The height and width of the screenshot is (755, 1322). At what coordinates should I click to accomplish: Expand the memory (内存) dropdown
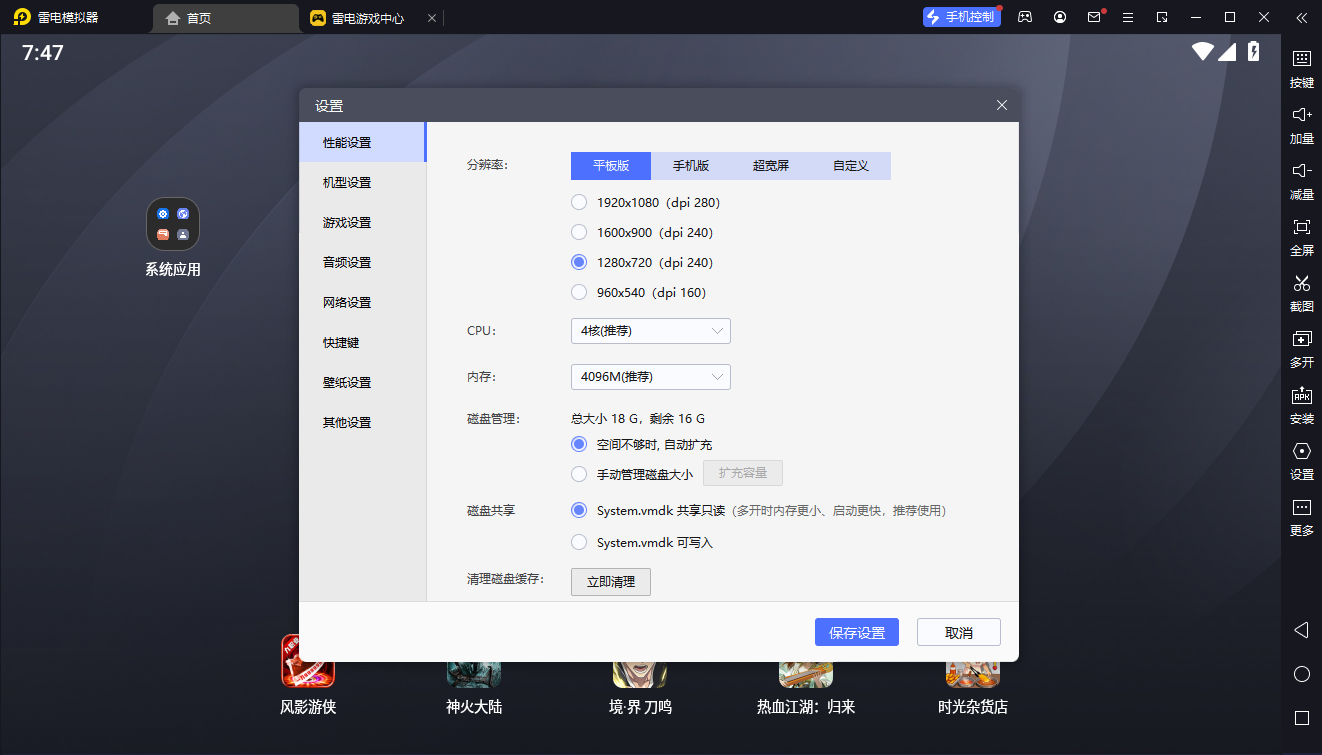point(650,377)
